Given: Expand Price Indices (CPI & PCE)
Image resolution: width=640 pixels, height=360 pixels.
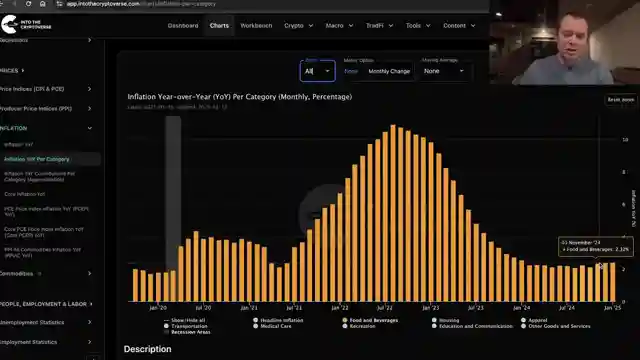Looking at the screenshot, I should click(x=46, y=89).
